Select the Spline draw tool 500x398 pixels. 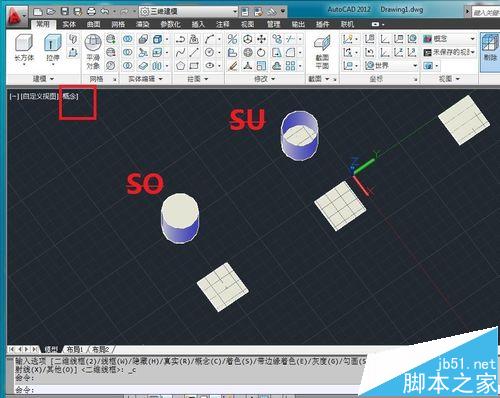180,52
